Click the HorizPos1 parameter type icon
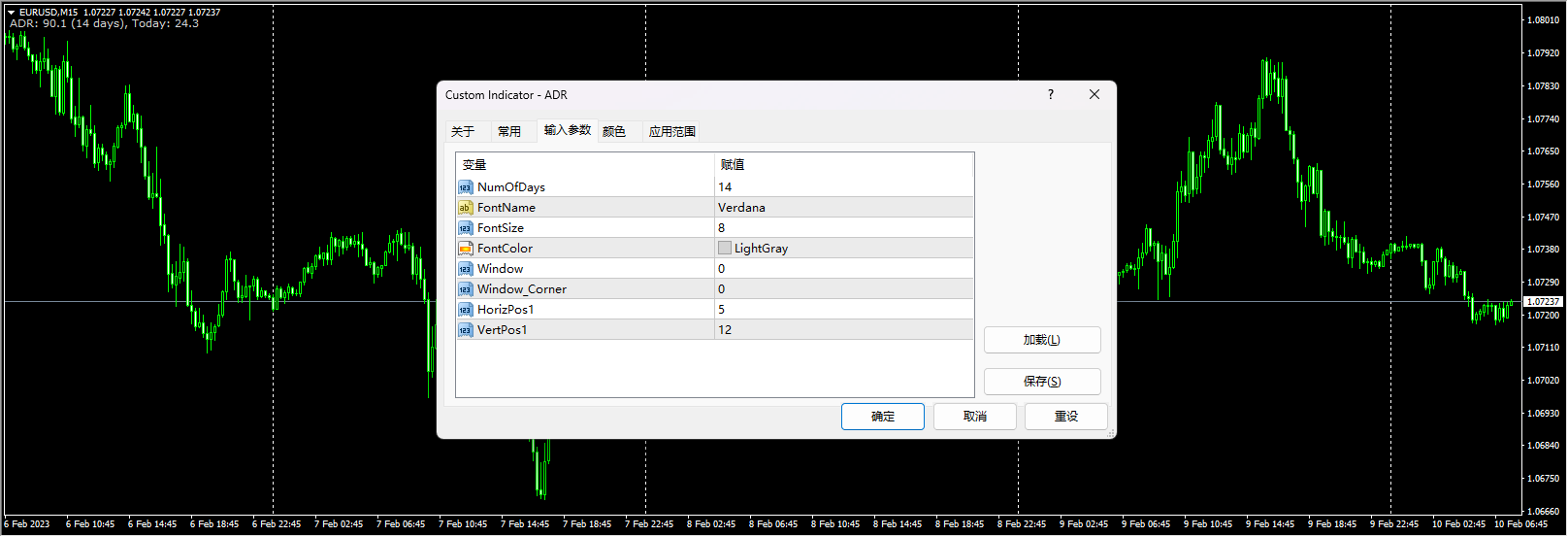 pos(465,310)
